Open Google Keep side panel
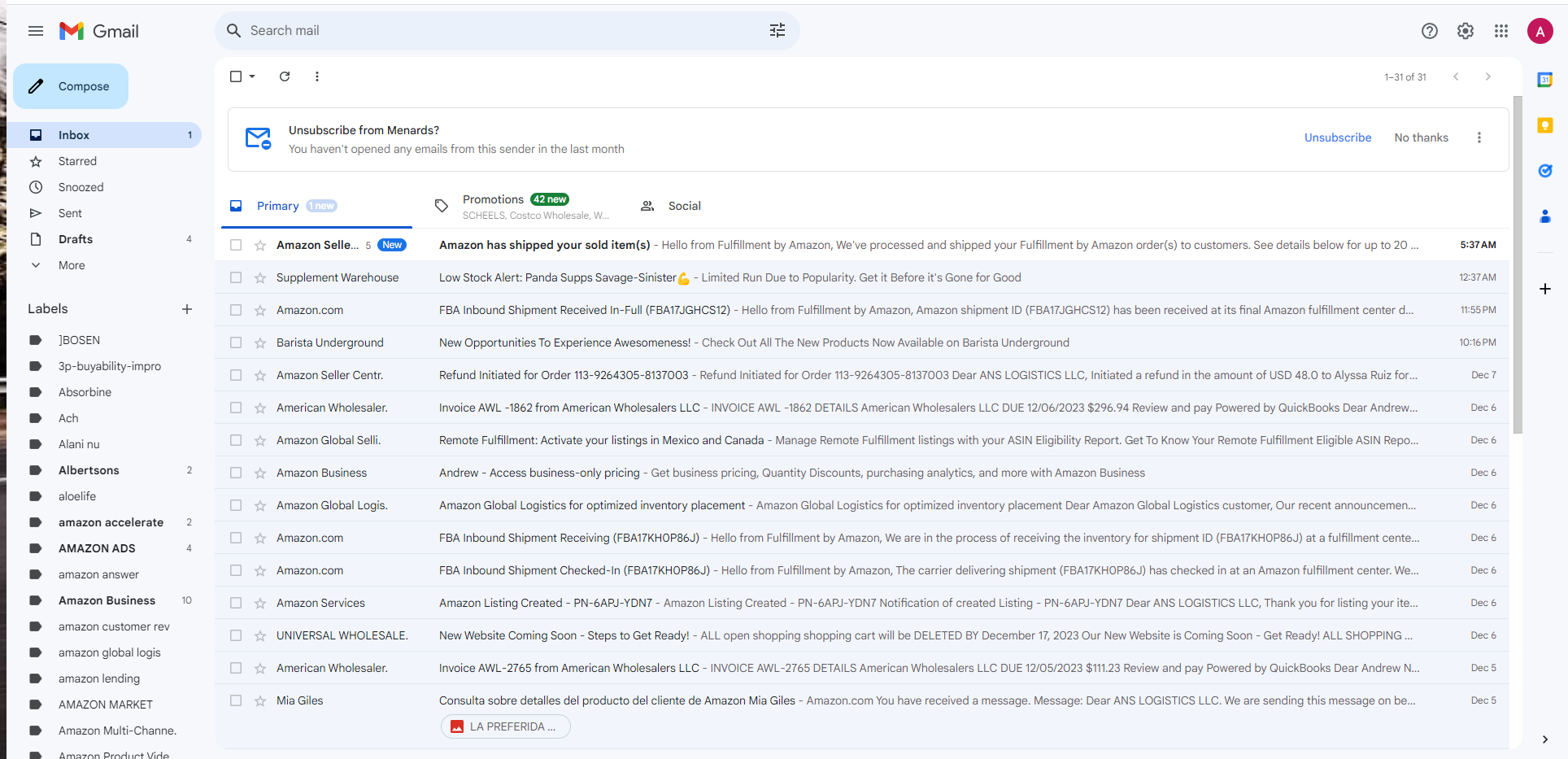Image resolution: width=1568 pixels, height=759 pixels. pyautogui.click(x=1545, y=125)
